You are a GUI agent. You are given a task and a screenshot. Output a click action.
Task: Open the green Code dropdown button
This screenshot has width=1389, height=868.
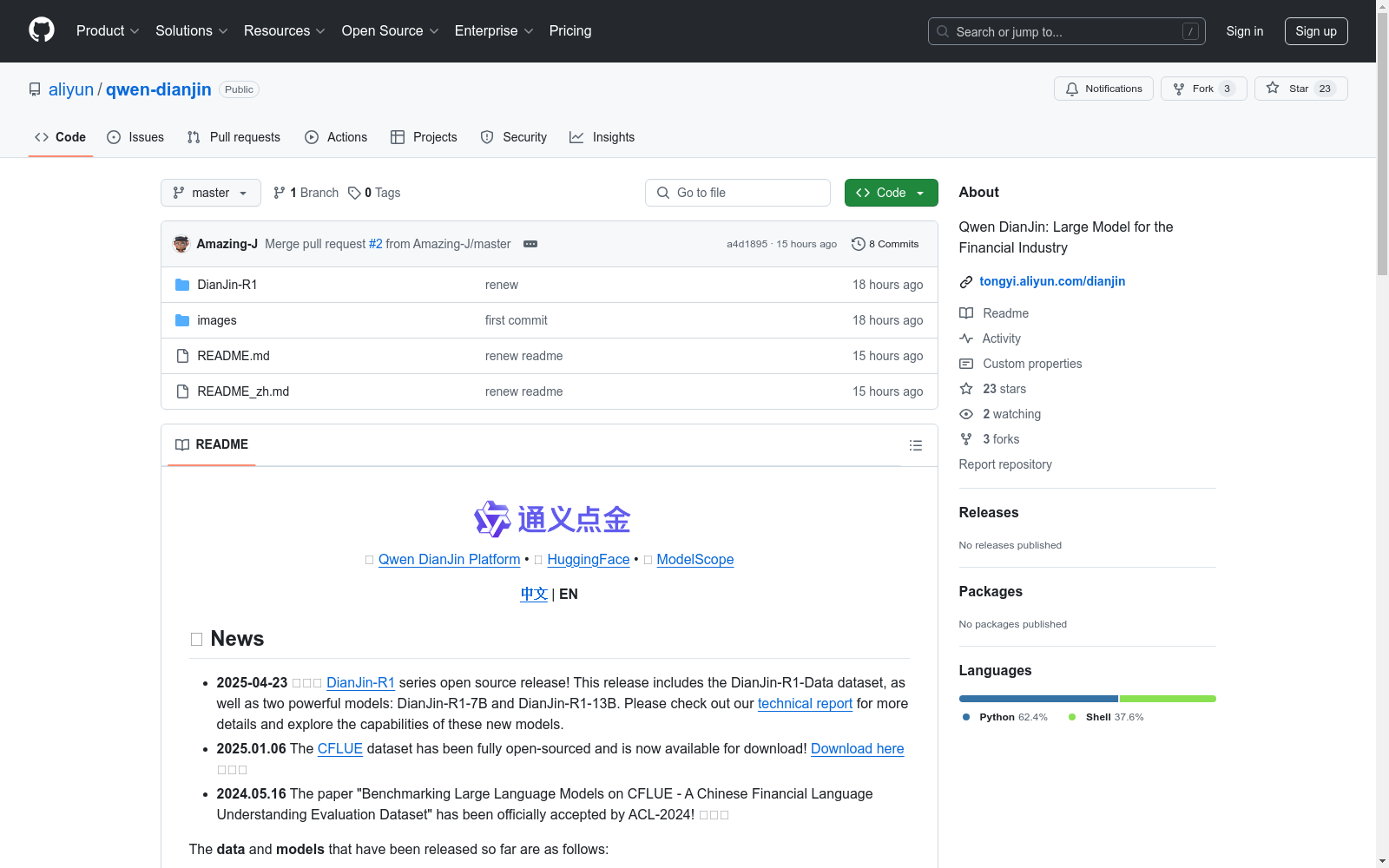coord(892,193)
